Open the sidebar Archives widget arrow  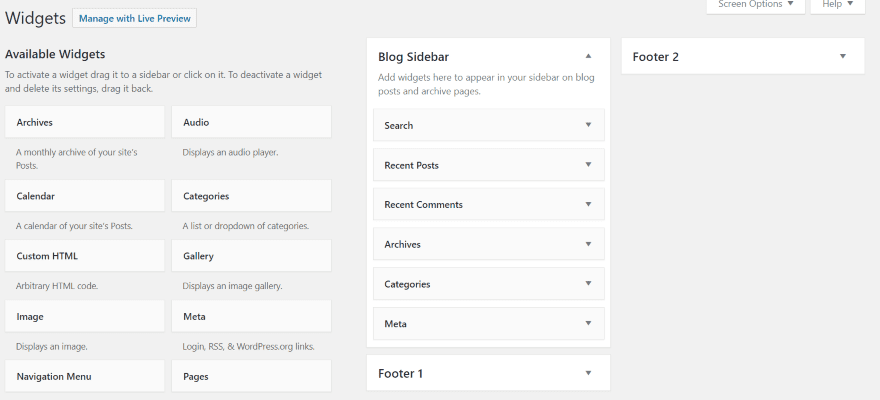tap(588, 244)
